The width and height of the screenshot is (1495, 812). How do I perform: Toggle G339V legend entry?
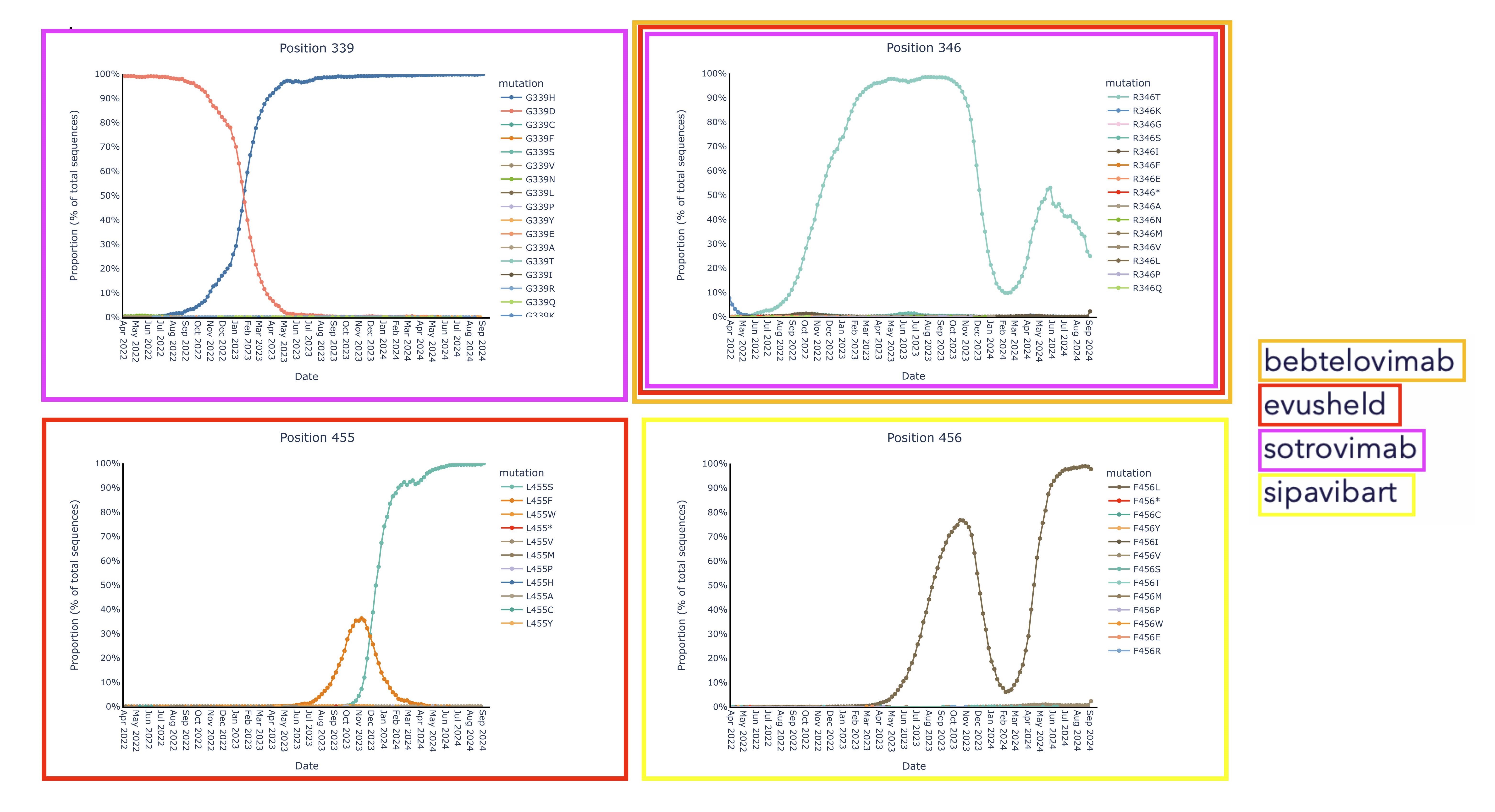tap(528, 166)
